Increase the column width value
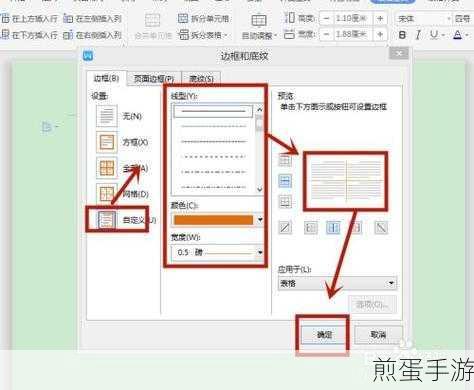The width and height of the screenshot is (474, 390). coord(380,34)
